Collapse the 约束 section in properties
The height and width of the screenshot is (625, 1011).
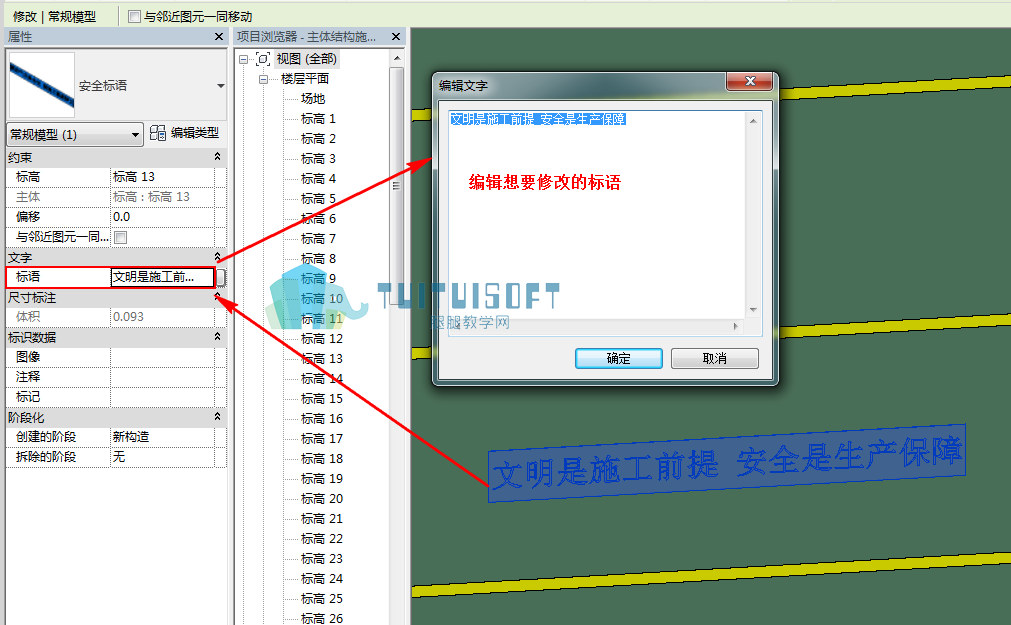pyautogui.click(x=217, y=157)
